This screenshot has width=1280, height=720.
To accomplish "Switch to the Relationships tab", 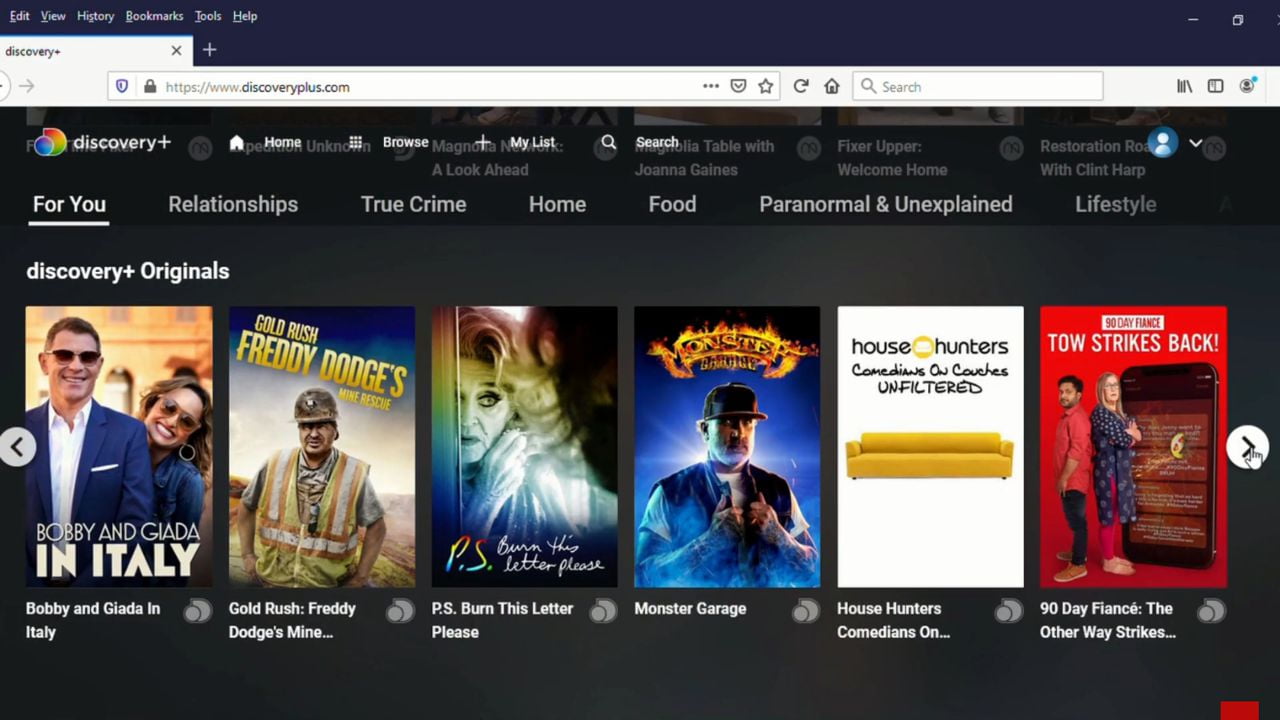I will (233, 204).
